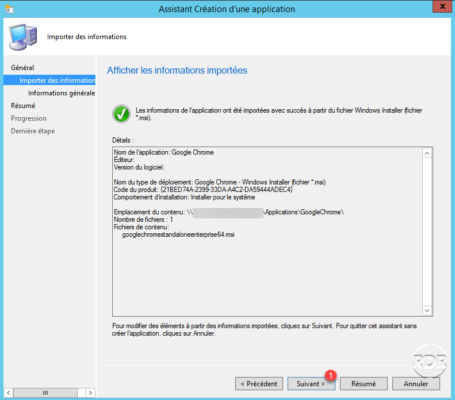This screenshot has width=455, height=400.
Task: Click the 'Éditeur:' line in details
Action: click(124, 160)
